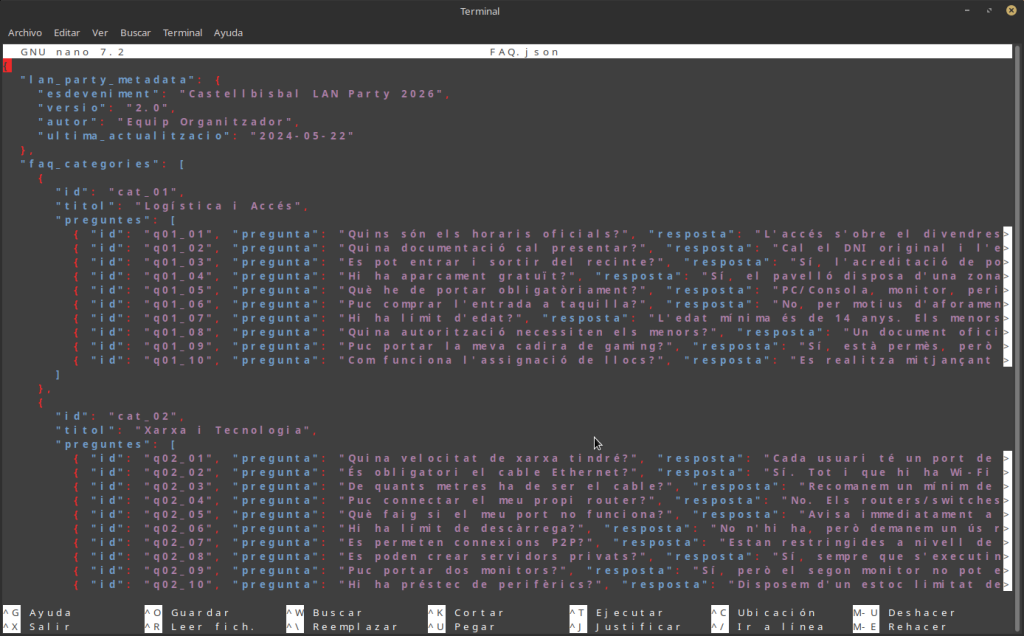Maximize the Terminal window
The height and width of the screenshot is (636, 1024).
pos(988,11)
